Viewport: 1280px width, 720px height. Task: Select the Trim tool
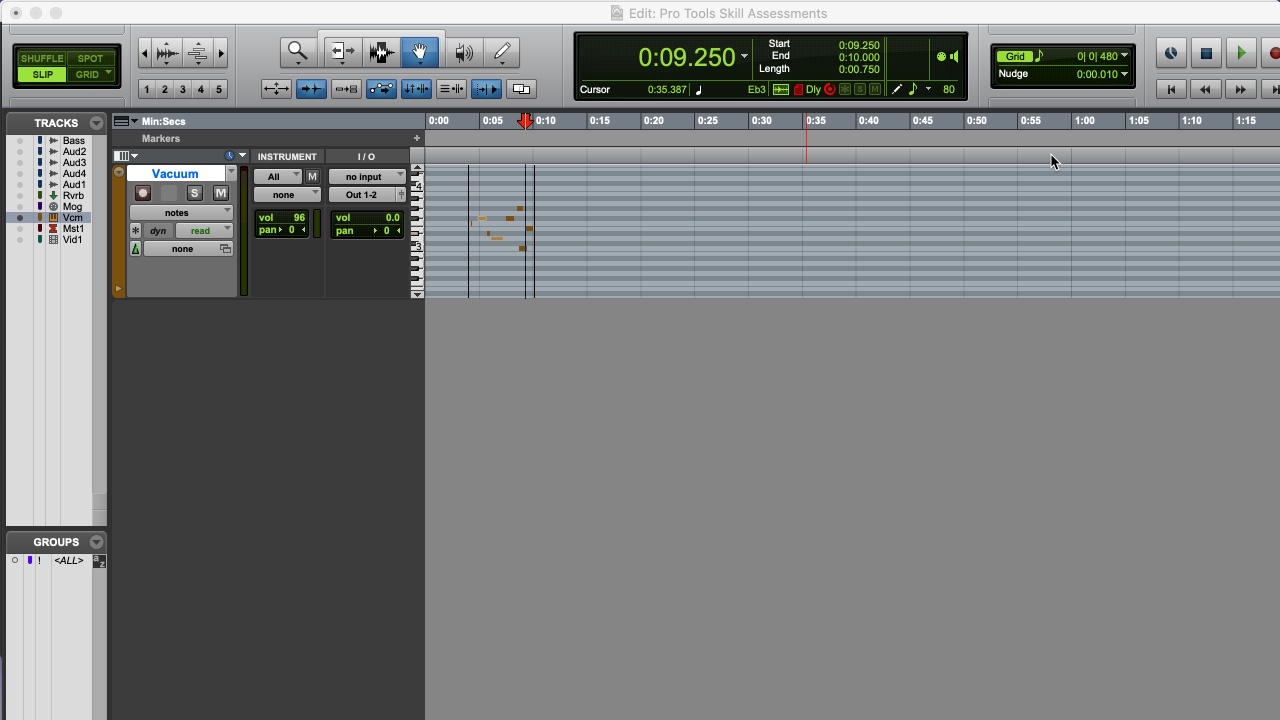[341, 51]
